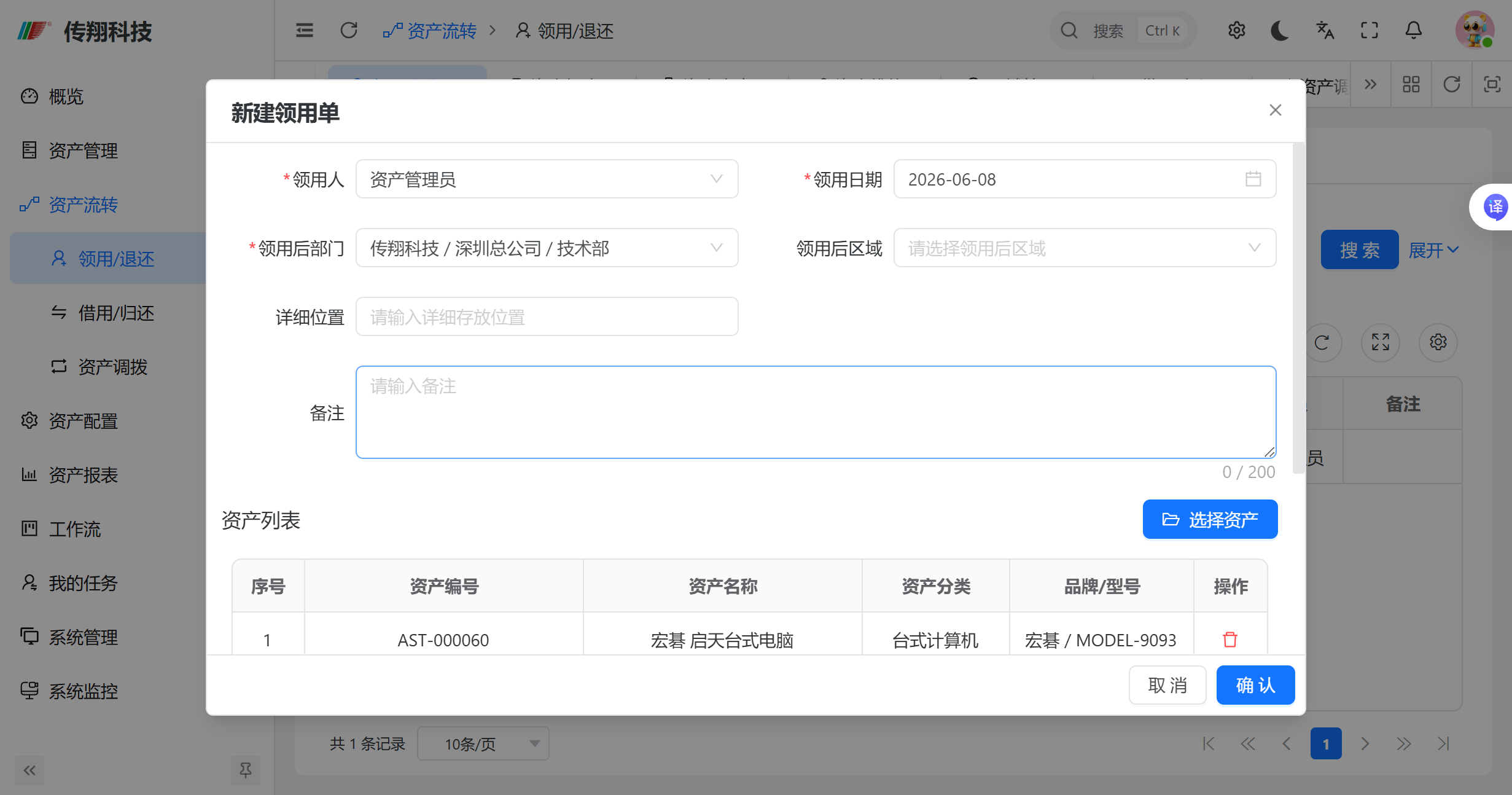The height and width of the screenshot is (795, 1512).
Task: Open the 领用人 dropdown
Action: [x=547, y=179]
